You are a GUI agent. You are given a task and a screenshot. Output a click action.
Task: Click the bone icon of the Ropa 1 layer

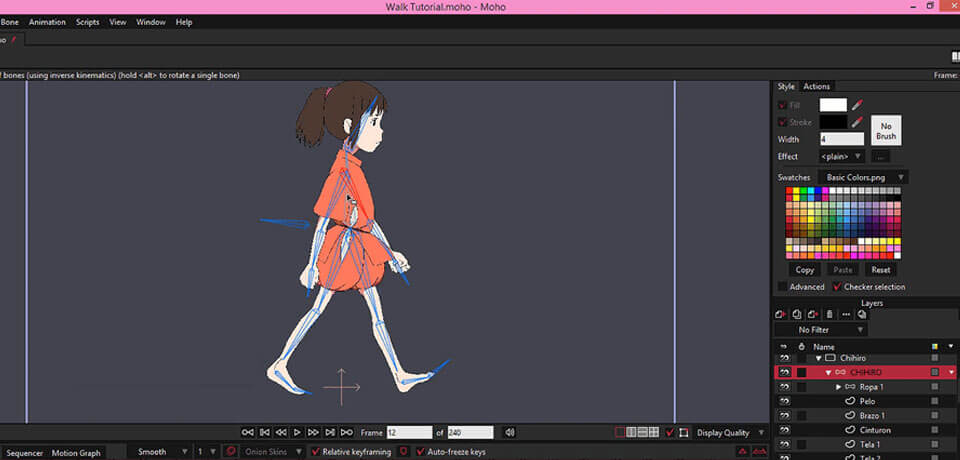(850, 387)
